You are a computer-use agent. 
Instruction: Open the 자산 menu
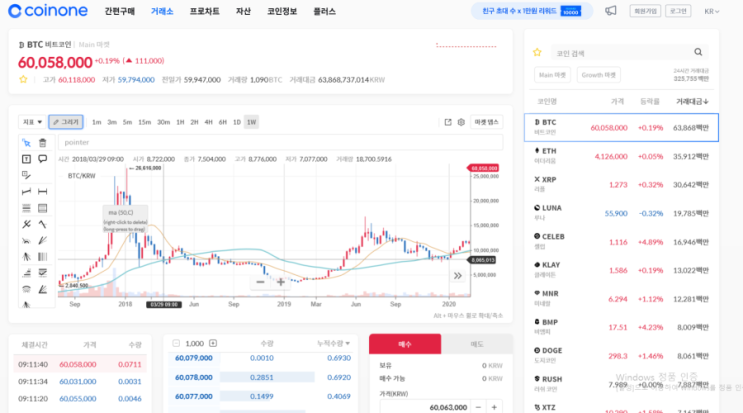[243, 11]
